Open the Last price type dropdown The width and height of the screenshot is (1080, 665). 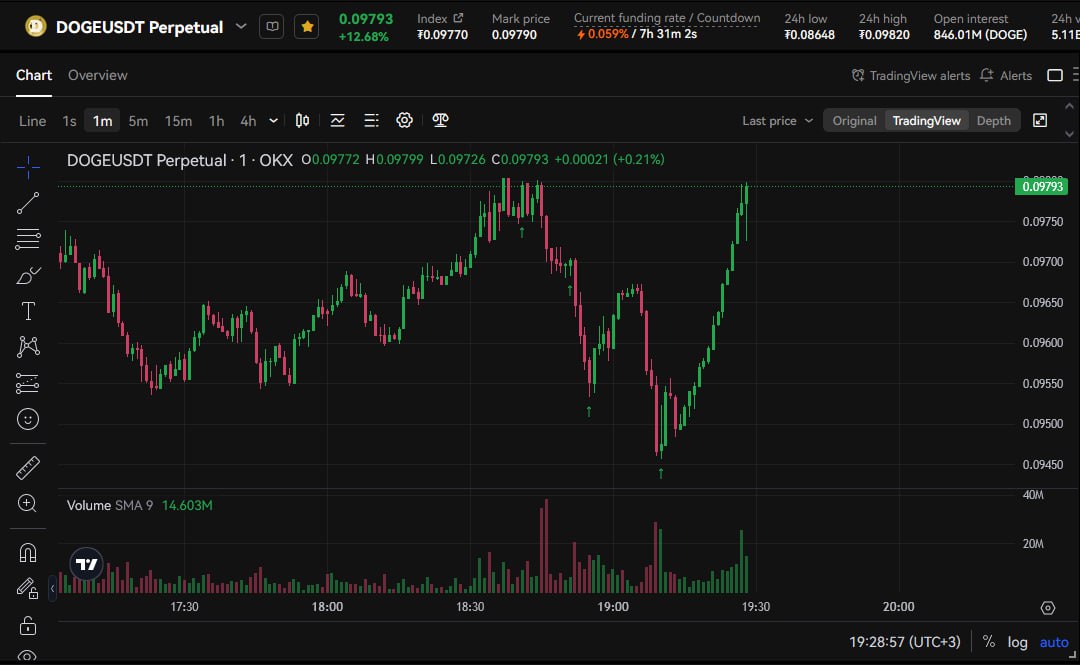(778, 121)
